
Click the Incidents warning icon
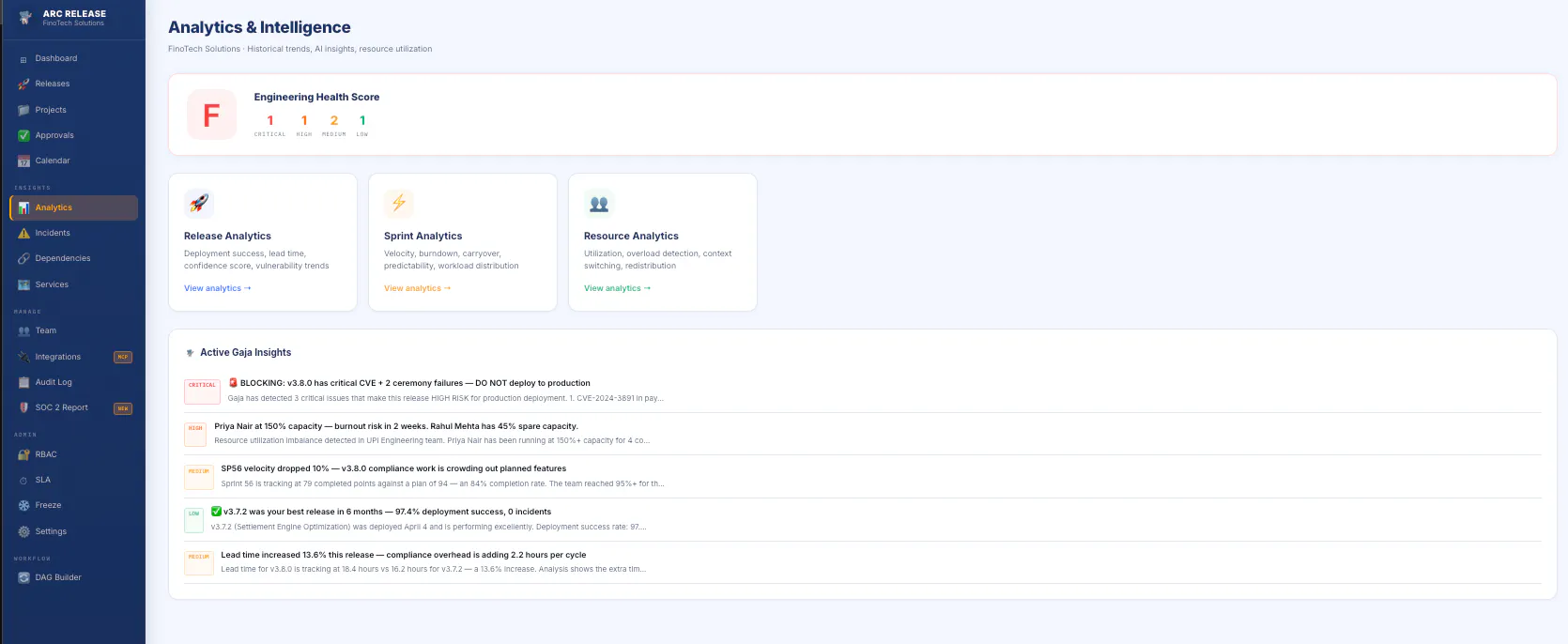(23, 233)
